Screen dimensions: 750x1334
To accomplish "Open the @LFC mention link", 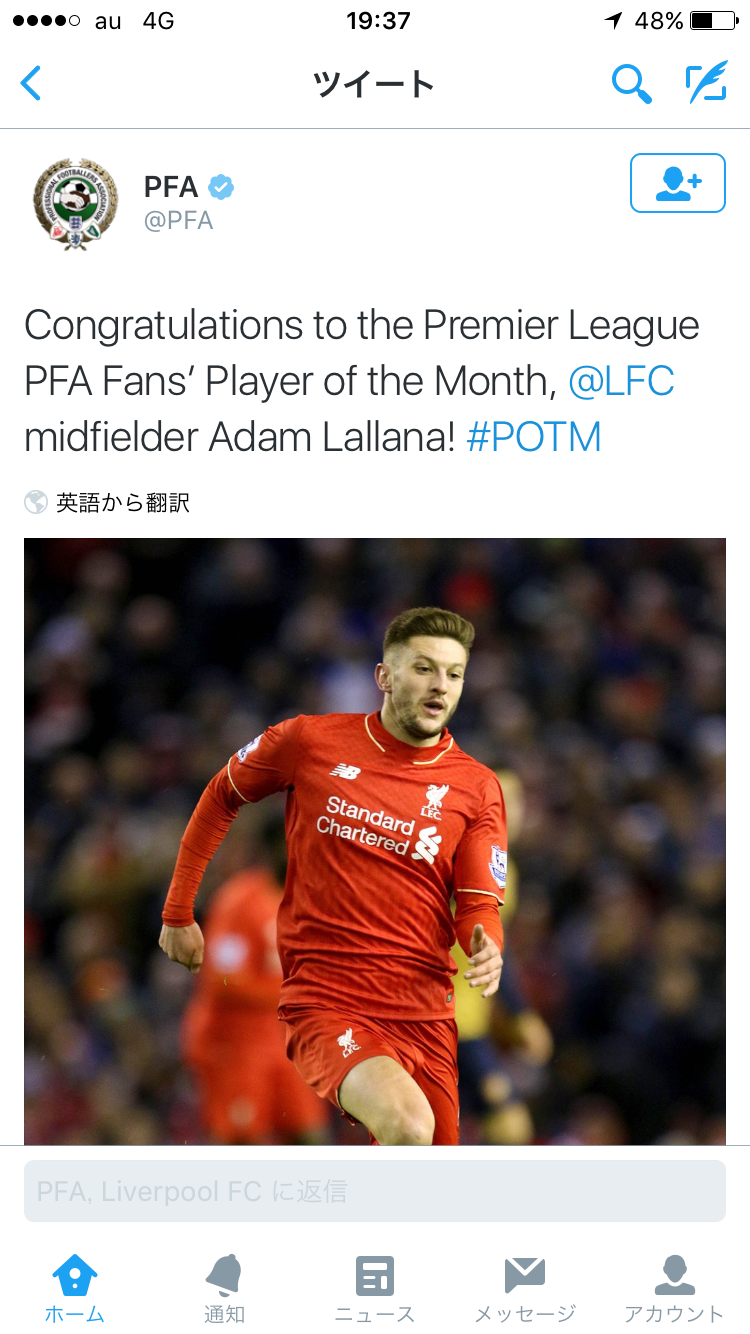I will pyautogui.click(x=621, y=381).
